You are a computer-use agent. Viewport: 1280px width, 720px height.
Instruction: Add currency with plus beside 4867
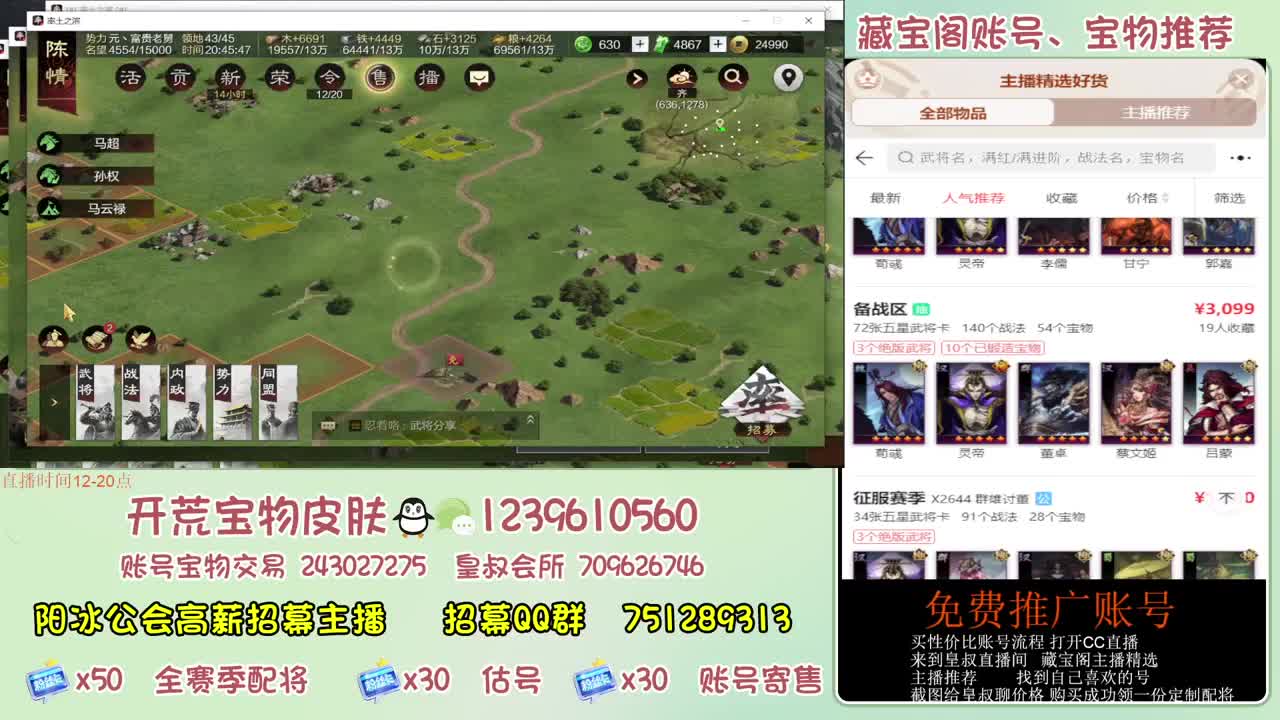[x=717, y=44]
